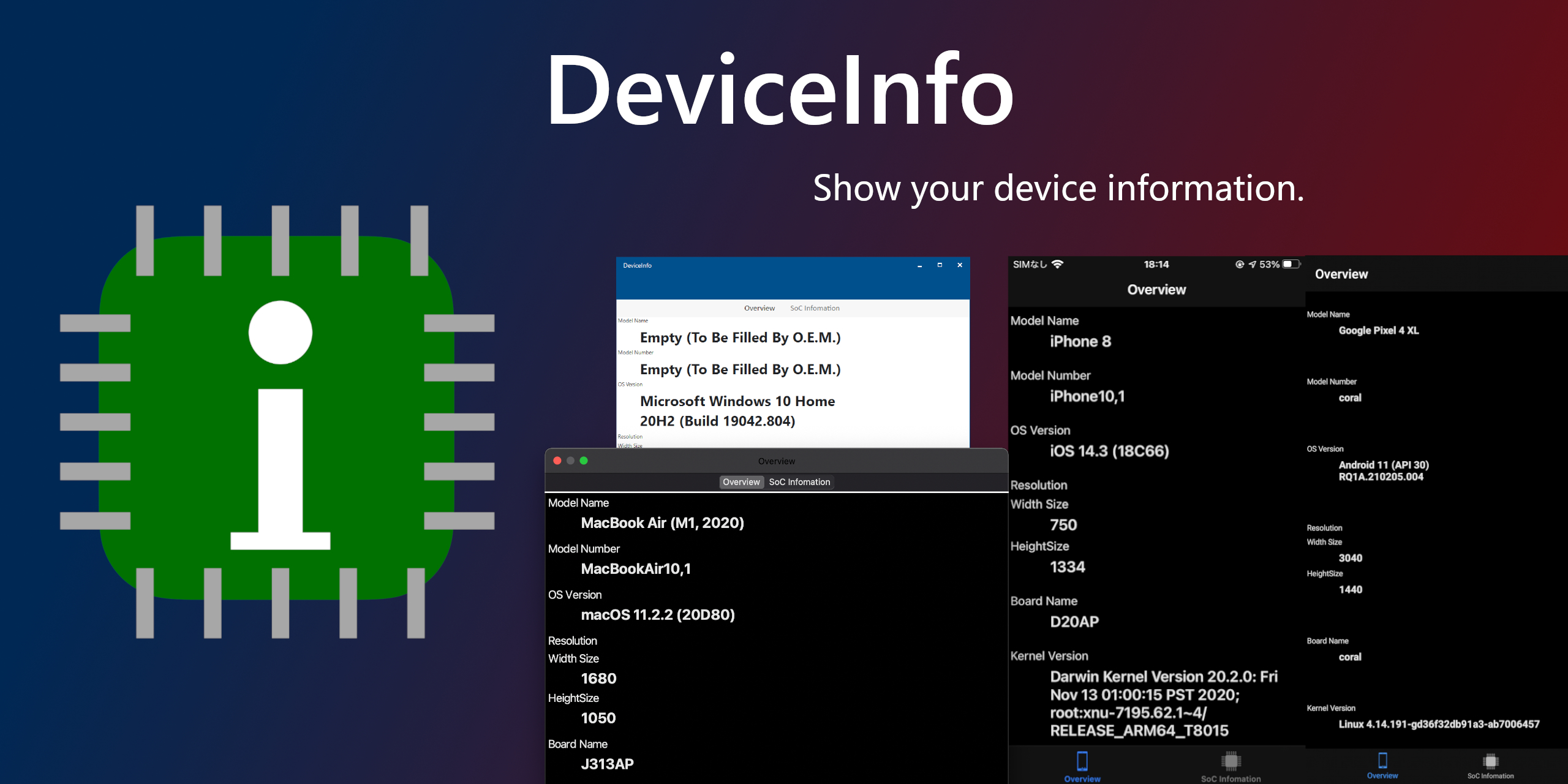Click board name 'D20AP' on iPhone
The image size is (1568, 784).
point(1074,622)
